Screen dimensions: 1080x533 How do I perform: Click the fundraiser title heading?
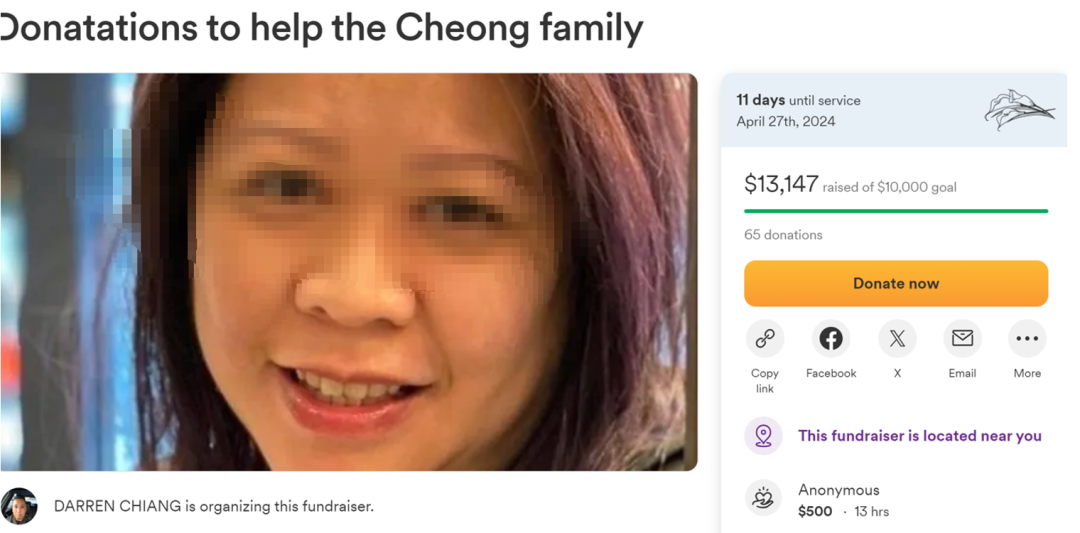click(322, 28)
